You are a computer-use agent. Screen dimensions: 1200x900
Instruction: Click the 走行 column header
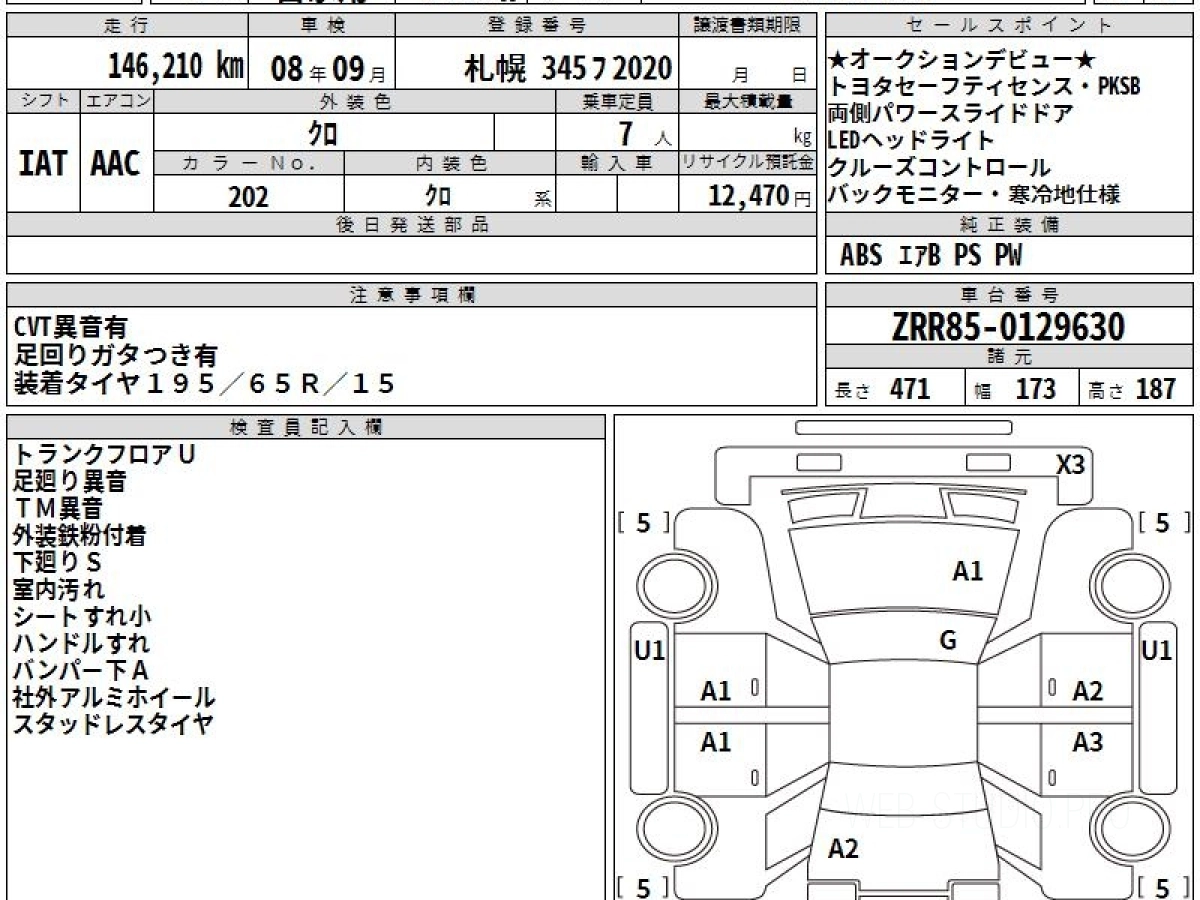tap(125, 26)
